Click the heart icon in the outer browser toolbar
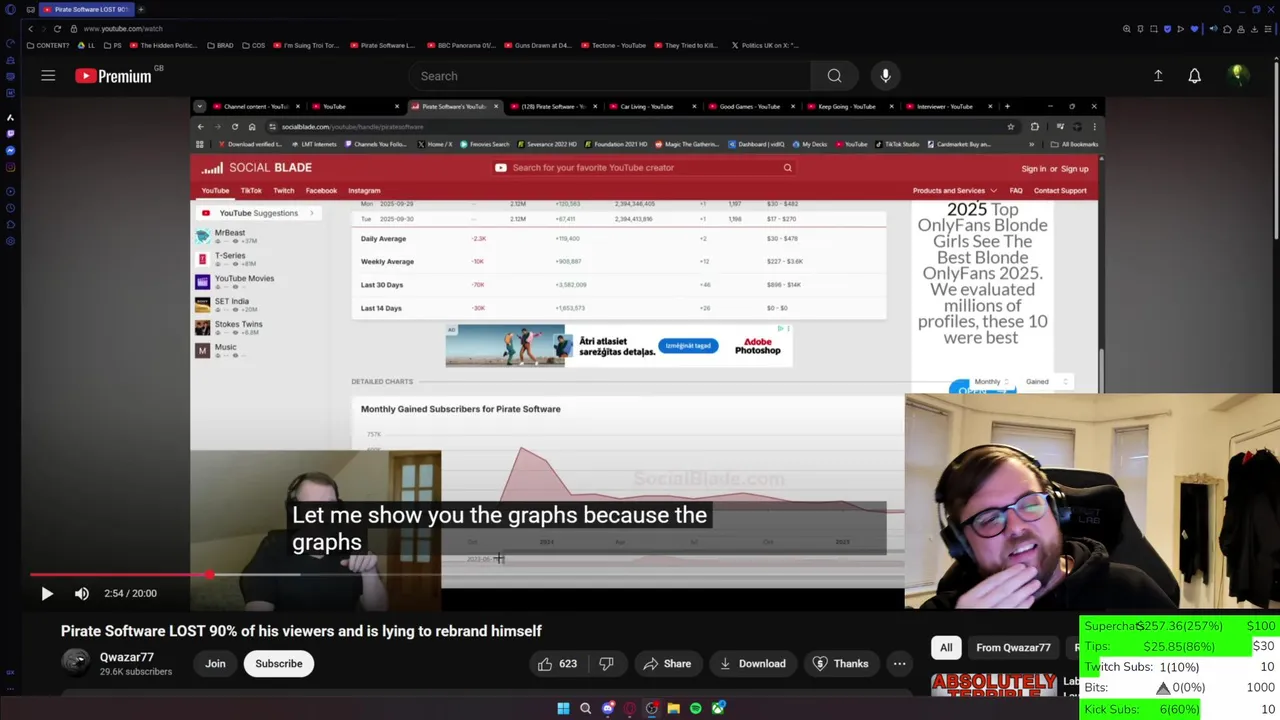Viewport: 1280px width, 720px height. 1194,29
